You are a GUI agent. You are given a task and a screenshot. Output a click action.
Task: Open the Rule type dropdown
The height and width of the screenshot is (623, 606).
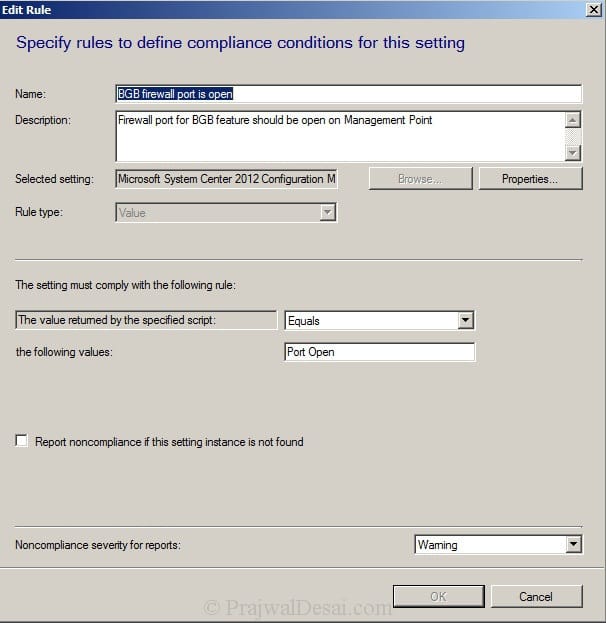click(226, 213)
